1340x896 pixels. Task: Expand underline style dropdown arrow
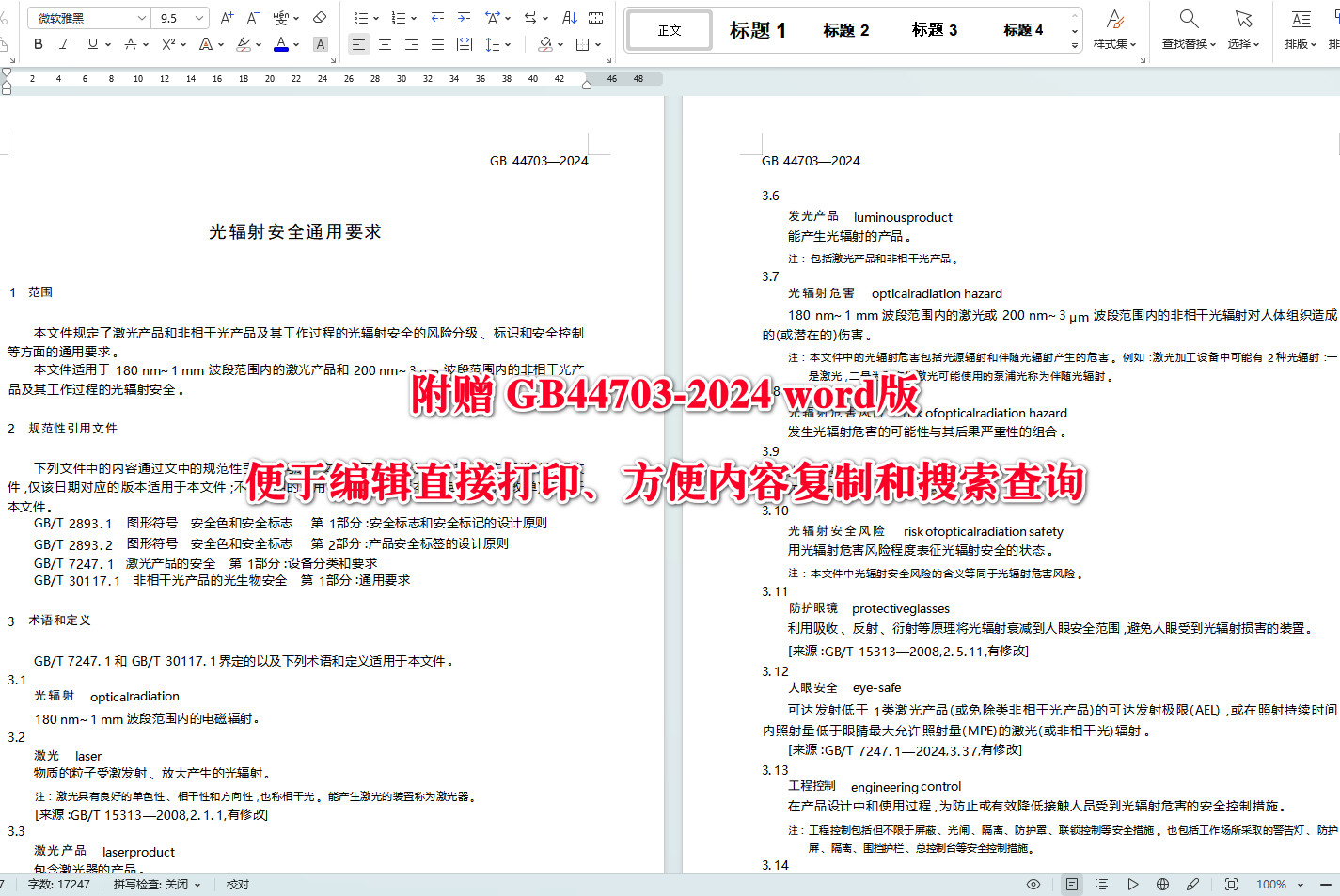(108, 44)
